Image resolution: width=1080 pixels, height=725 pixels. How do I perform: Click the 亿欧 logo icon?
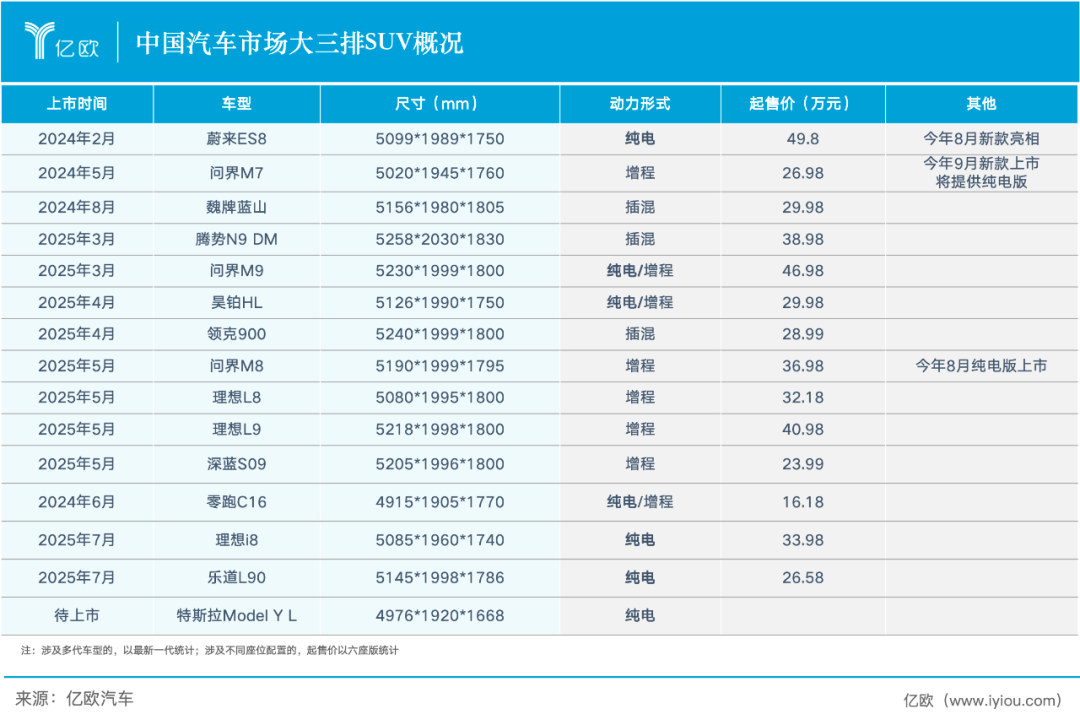61,41
